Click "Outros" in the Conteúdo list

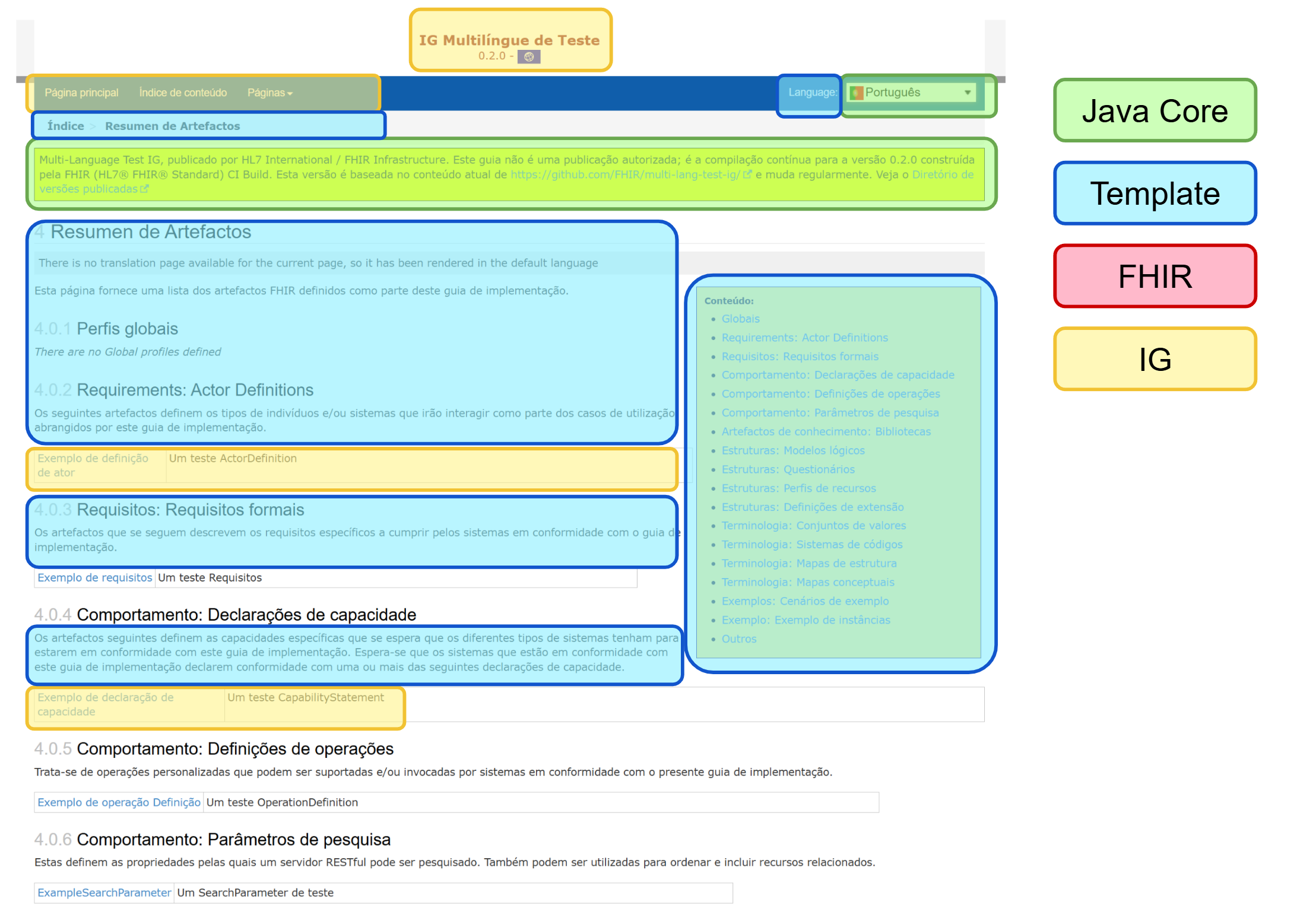point(739,639)
